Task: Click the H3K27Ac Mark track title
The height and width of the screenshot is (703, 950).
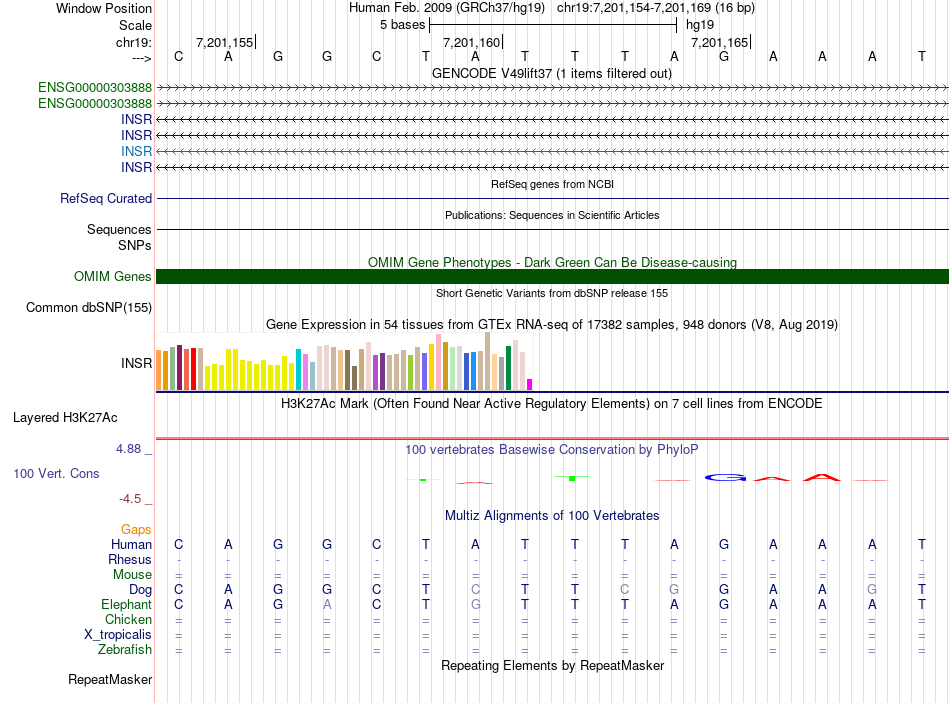Action: pos(552,404)
